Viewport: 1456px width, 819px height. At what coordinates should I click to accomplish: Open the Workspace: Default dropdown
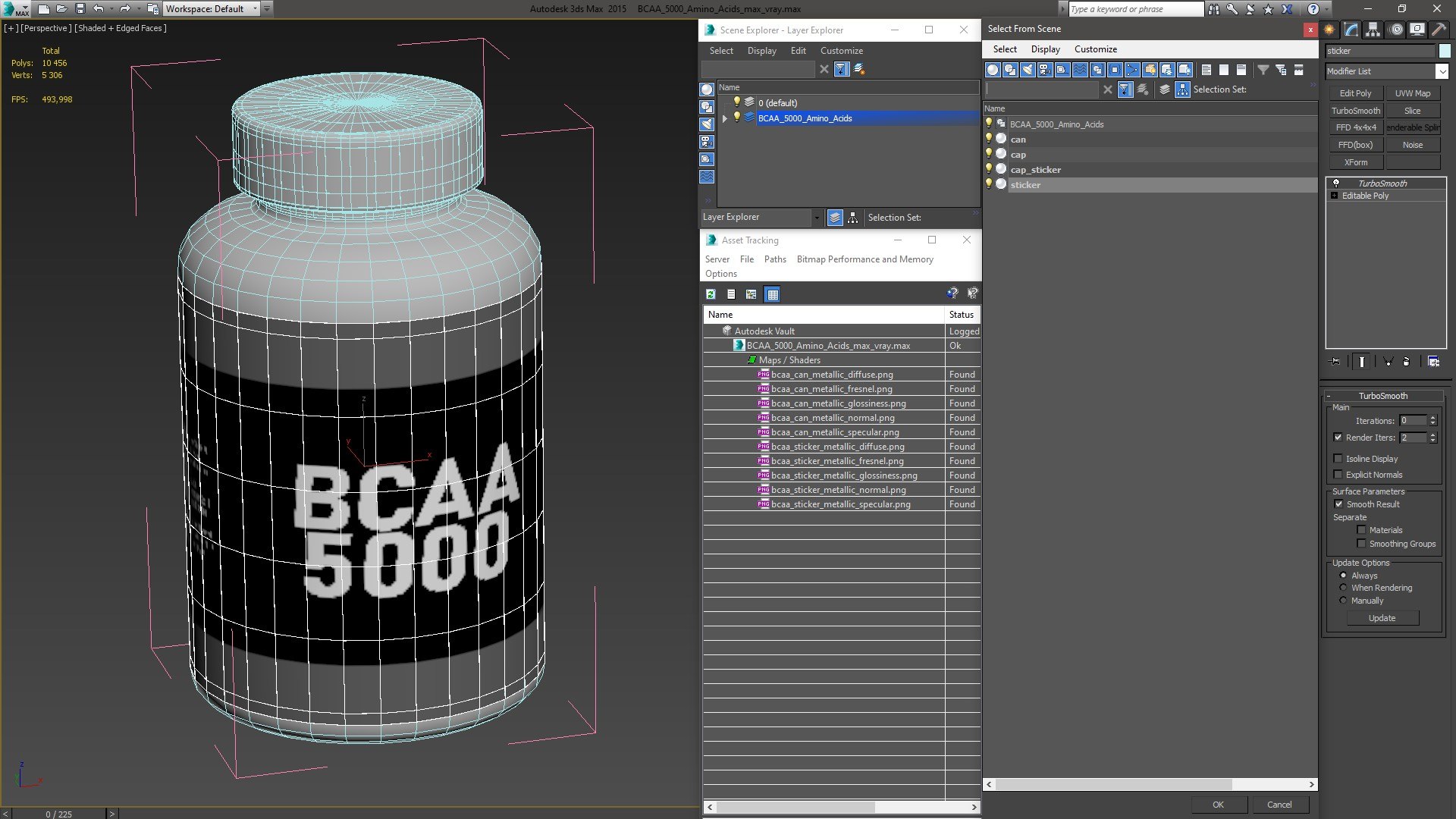tap(212, 9)
